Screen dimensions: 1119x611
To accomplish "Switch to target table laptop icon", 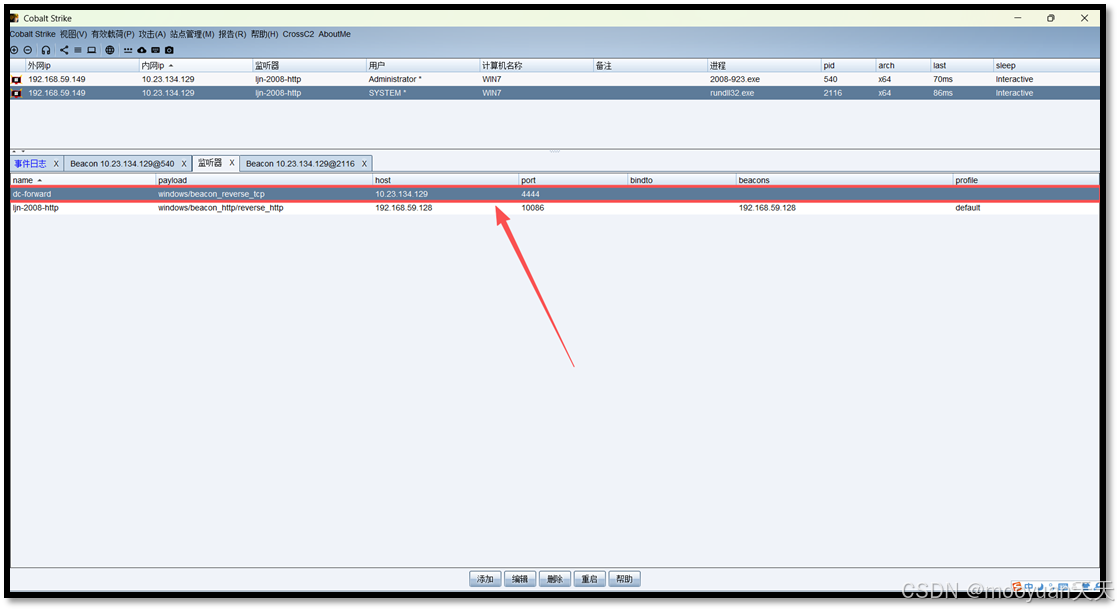I will pyautogui.click(x=91, y=50).
